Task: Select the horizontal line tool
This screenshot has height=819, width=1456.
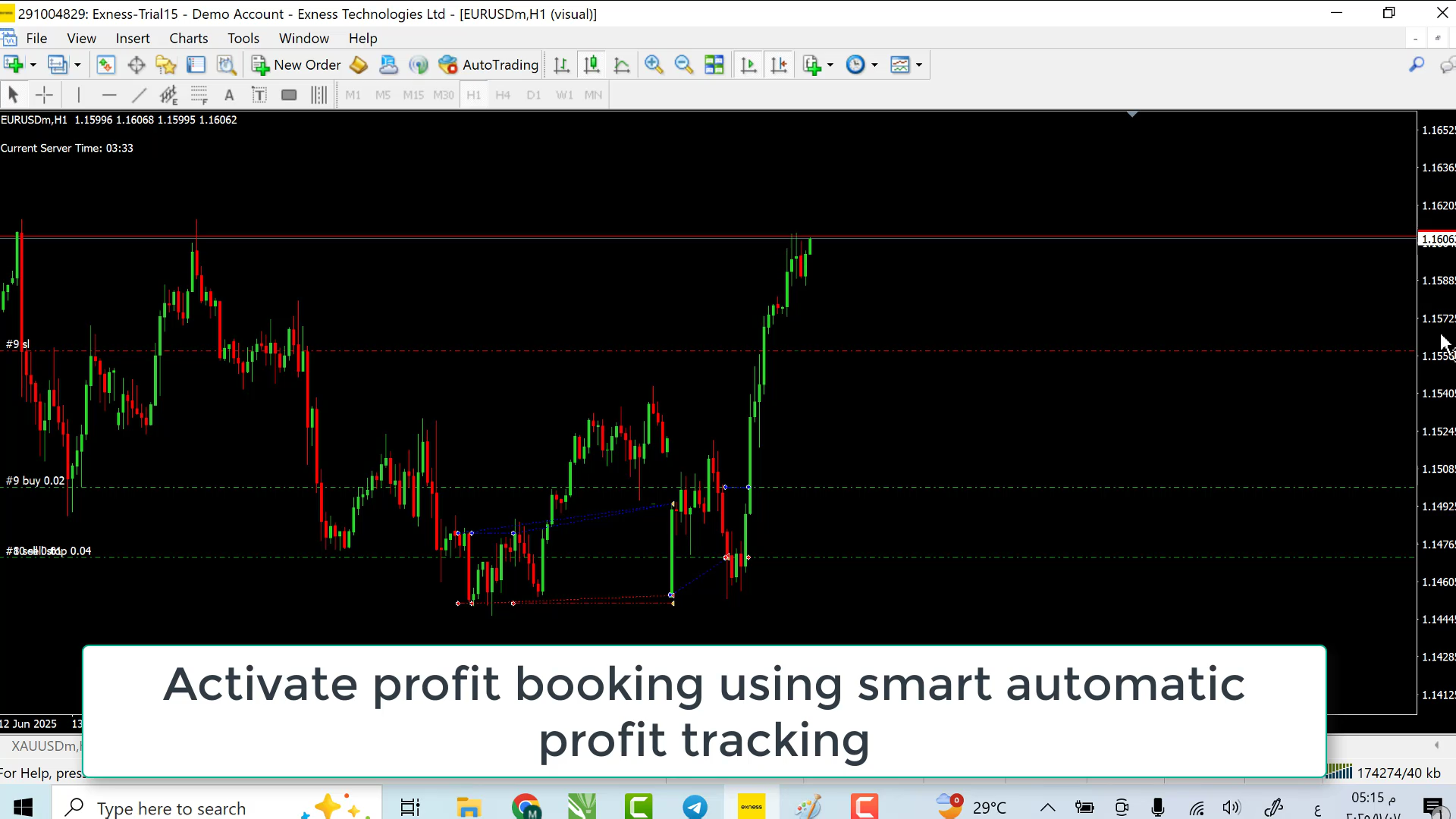Action: [108, 95]
